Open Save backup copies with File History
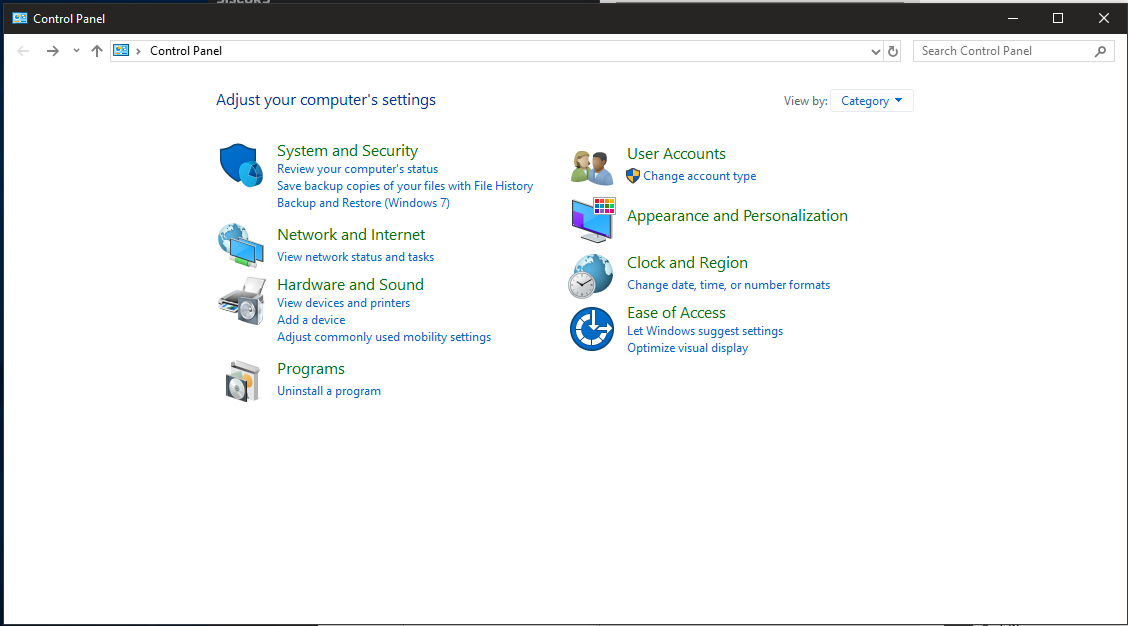This screenshot has height=626, width=1128. (x=405, y=186)
